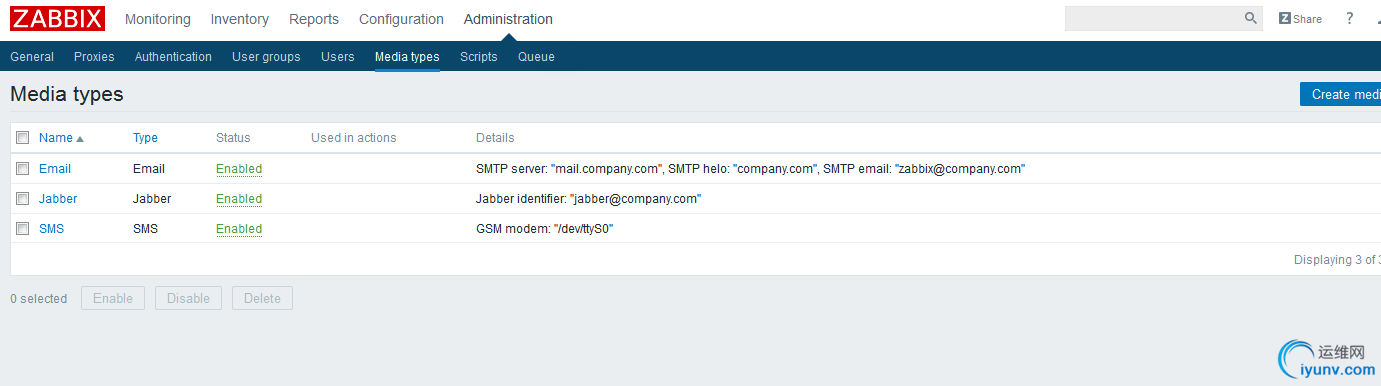This screenshot has height=386, width=1381.
Task: Tick the SMS row checkbox
Action: [22, 229]
